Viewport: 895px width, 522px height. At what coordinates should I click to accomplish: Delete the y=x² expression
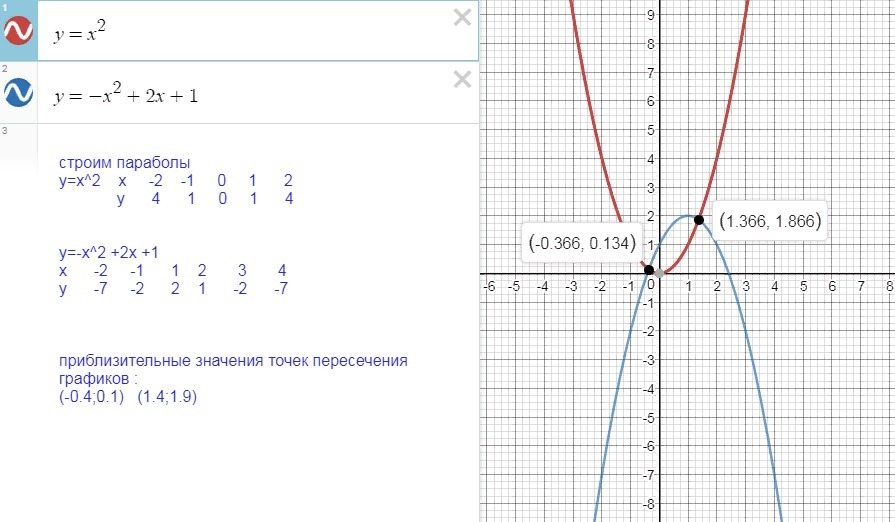pyautogui.click(x=461, y=17)
